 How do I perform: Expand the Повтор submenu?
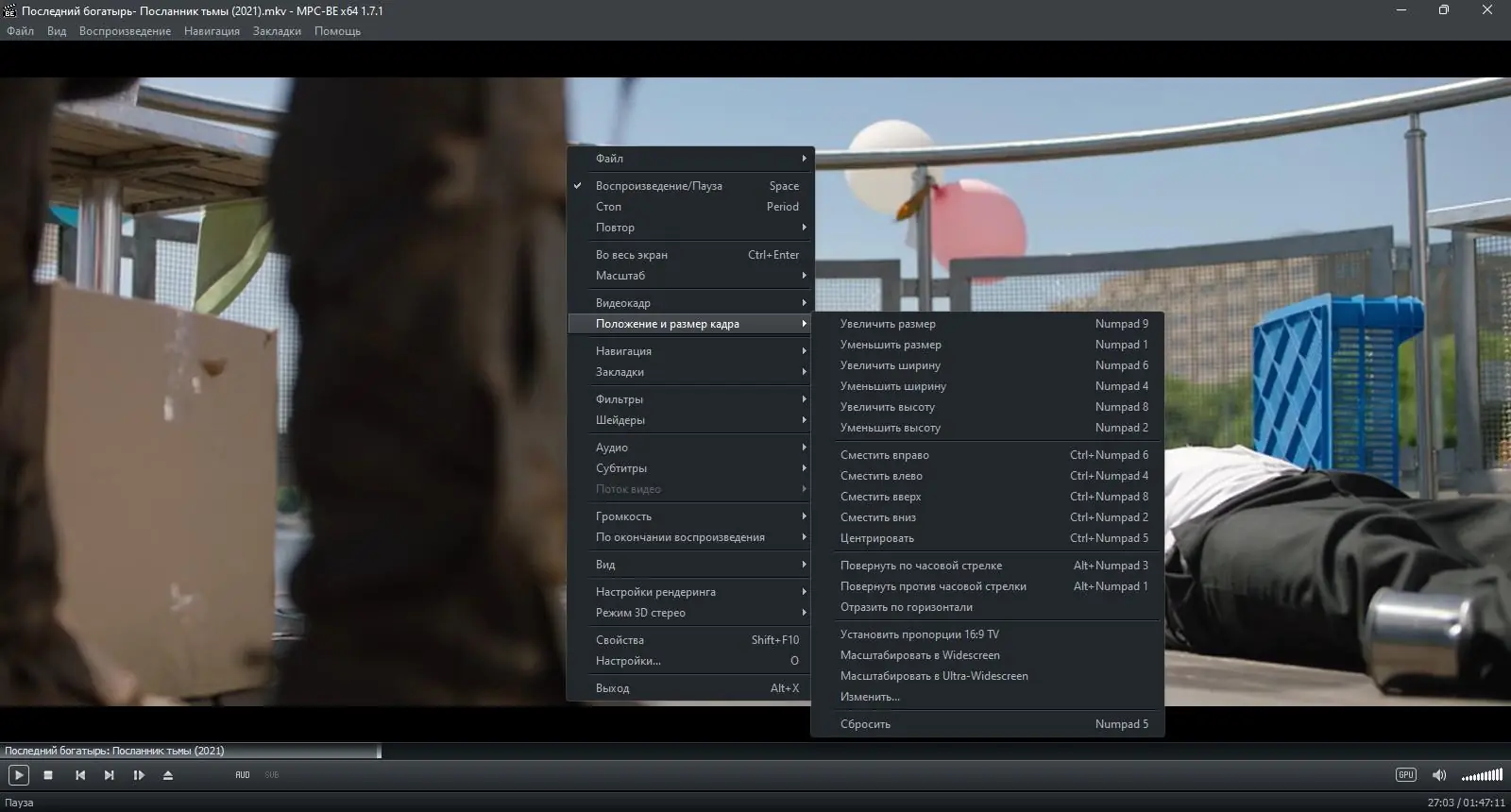tap(689, 228)
